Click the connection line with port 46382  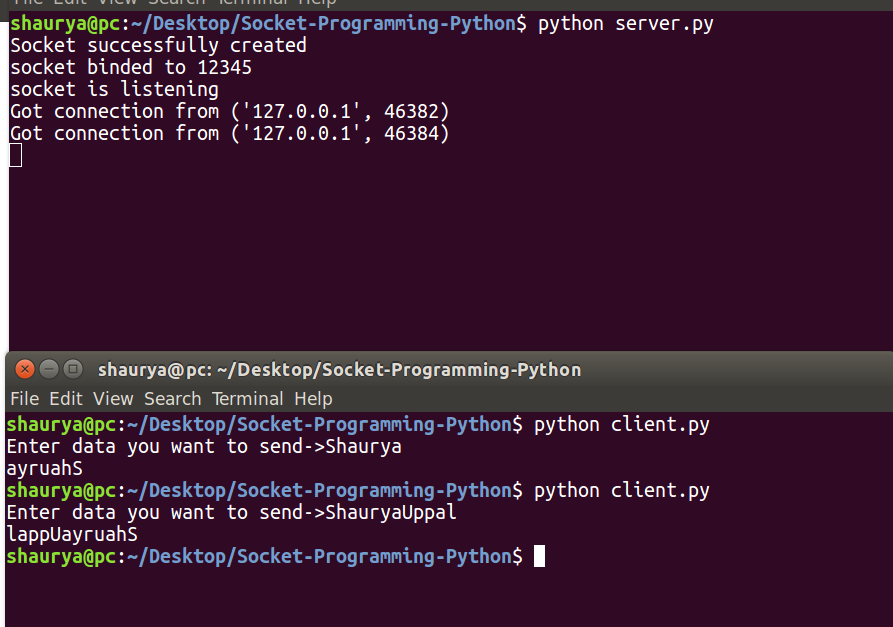(x=229, y=111)
